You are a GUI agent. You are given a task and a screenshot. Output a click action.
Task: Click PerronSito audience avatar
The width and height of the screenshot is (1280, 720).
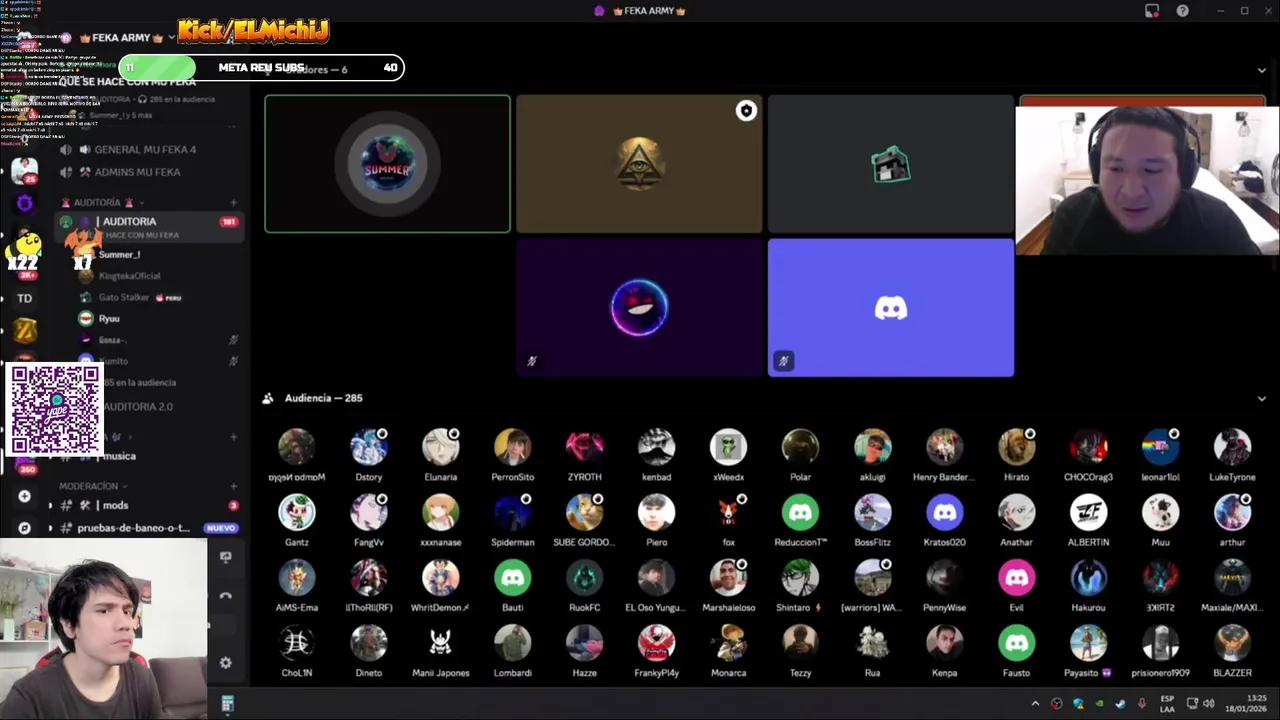[x=512, y=447]
